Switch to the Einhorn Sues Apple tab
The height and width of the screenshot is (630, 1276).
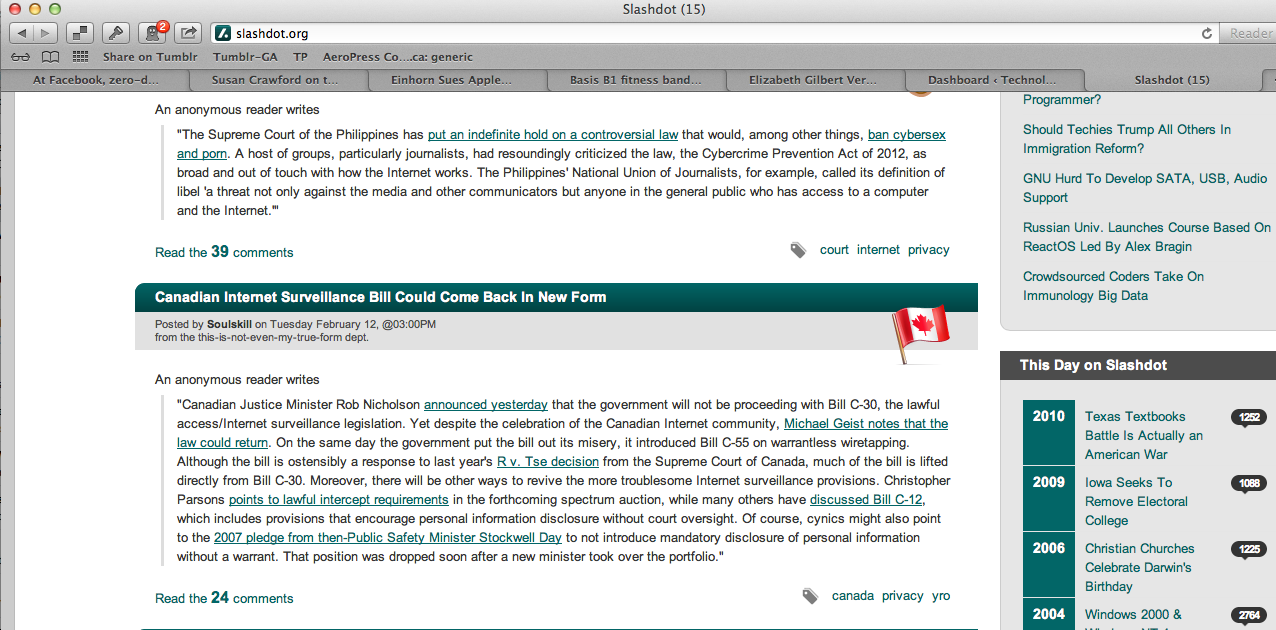tap(458, 80)
